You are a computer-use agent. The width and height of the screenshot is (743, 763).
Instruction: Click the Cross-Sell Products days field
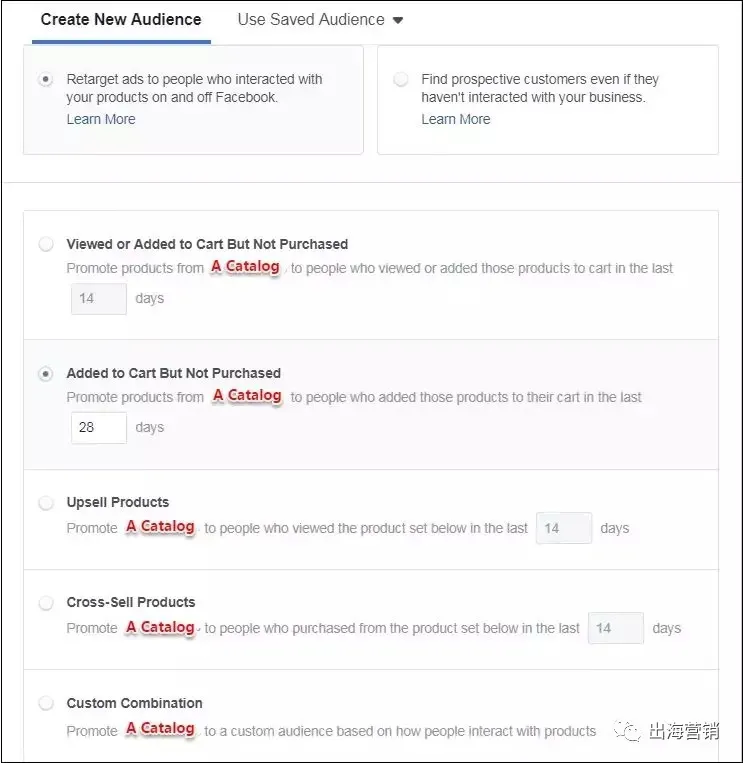[616, 628]
